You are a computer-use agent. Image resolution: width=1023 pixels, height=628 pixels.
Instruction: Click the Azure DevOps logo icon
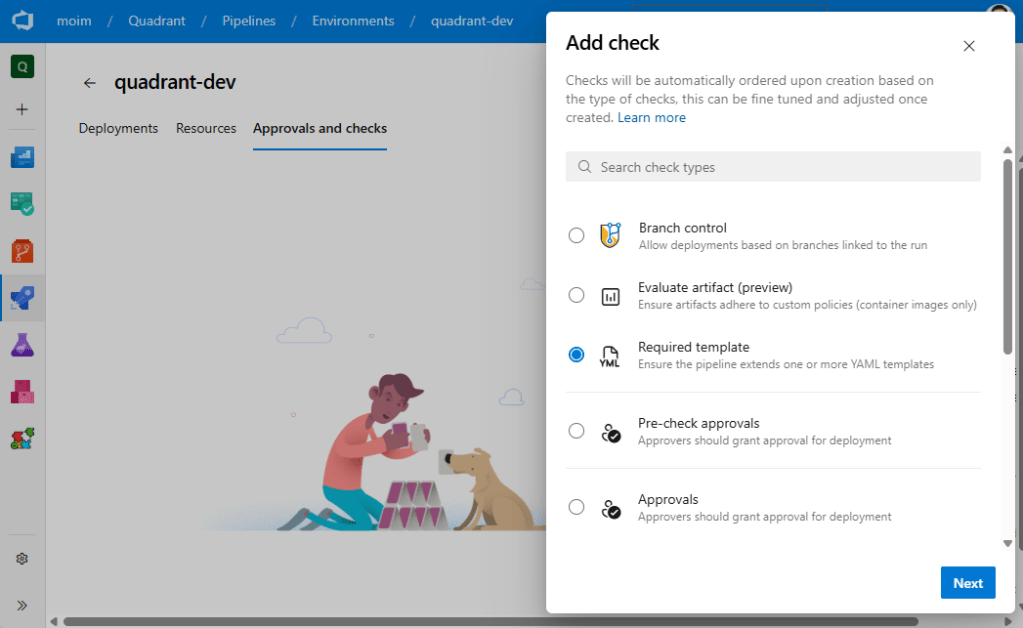[22, 21]
